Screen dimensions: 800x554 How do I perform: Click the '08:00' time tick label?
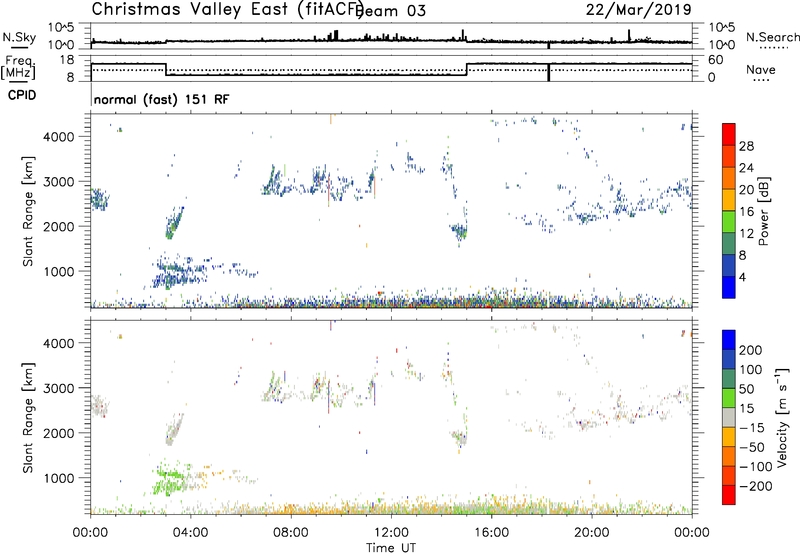click(291, 533)
